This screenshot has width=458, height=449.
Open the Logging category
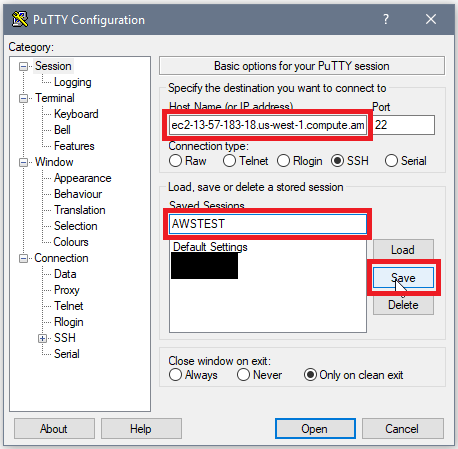point(73,82)
